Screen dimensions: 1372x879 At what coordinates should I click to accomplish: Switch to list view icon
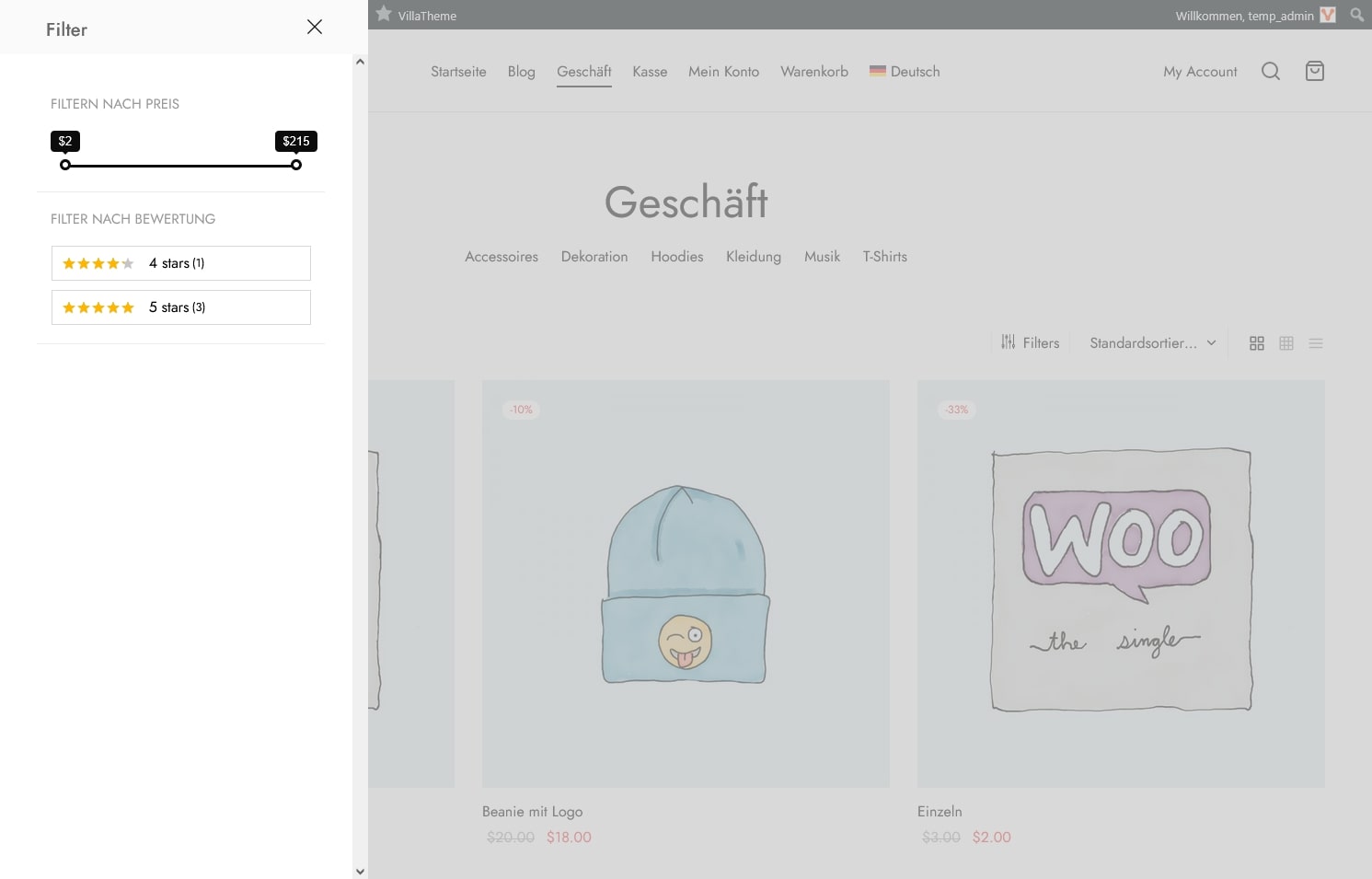click(x=1316, y=343)
